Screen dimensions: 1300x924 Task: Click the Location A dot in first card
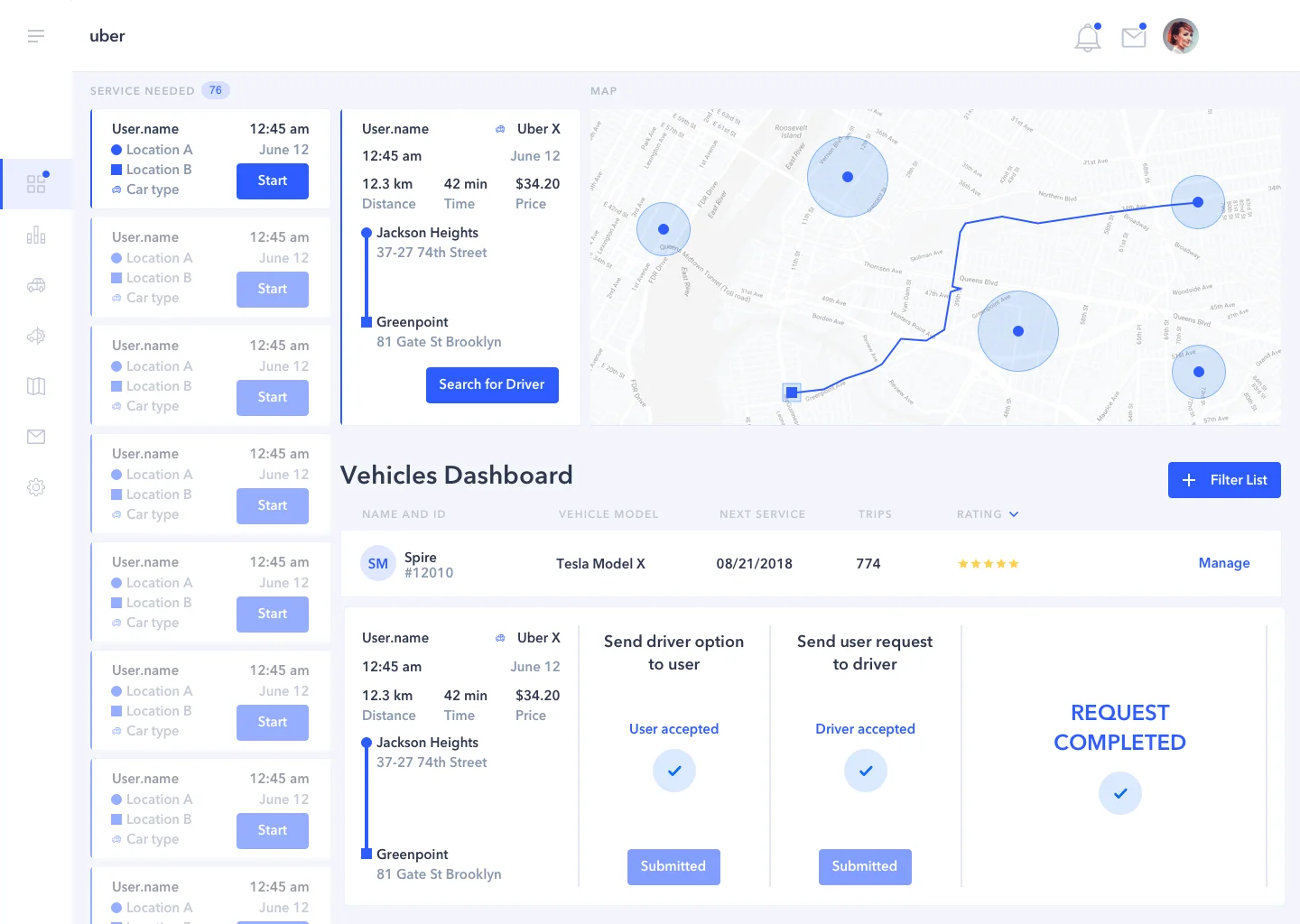116,150
